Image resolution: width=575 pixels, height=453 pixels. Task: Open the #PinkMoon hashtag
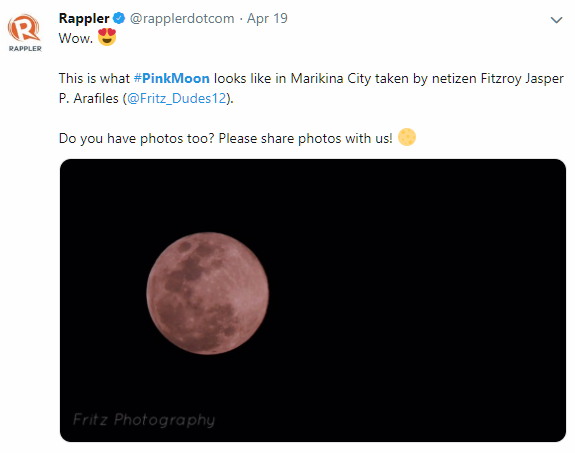[172, 78]
